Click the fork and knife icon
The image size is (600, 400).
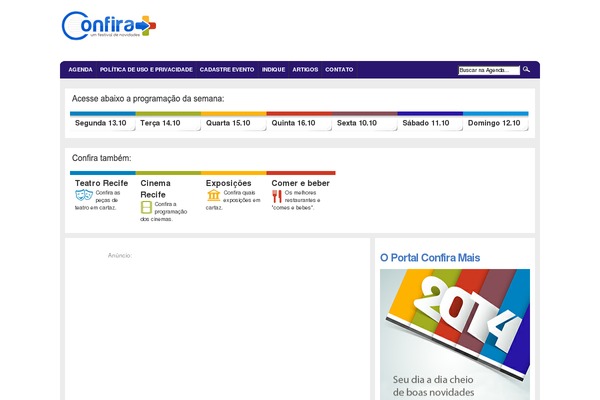pos(277,196)
